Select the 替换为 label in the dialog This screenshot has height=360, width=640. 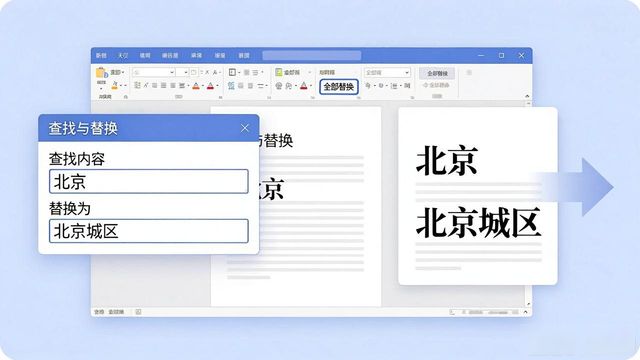(x=69, y=209)
